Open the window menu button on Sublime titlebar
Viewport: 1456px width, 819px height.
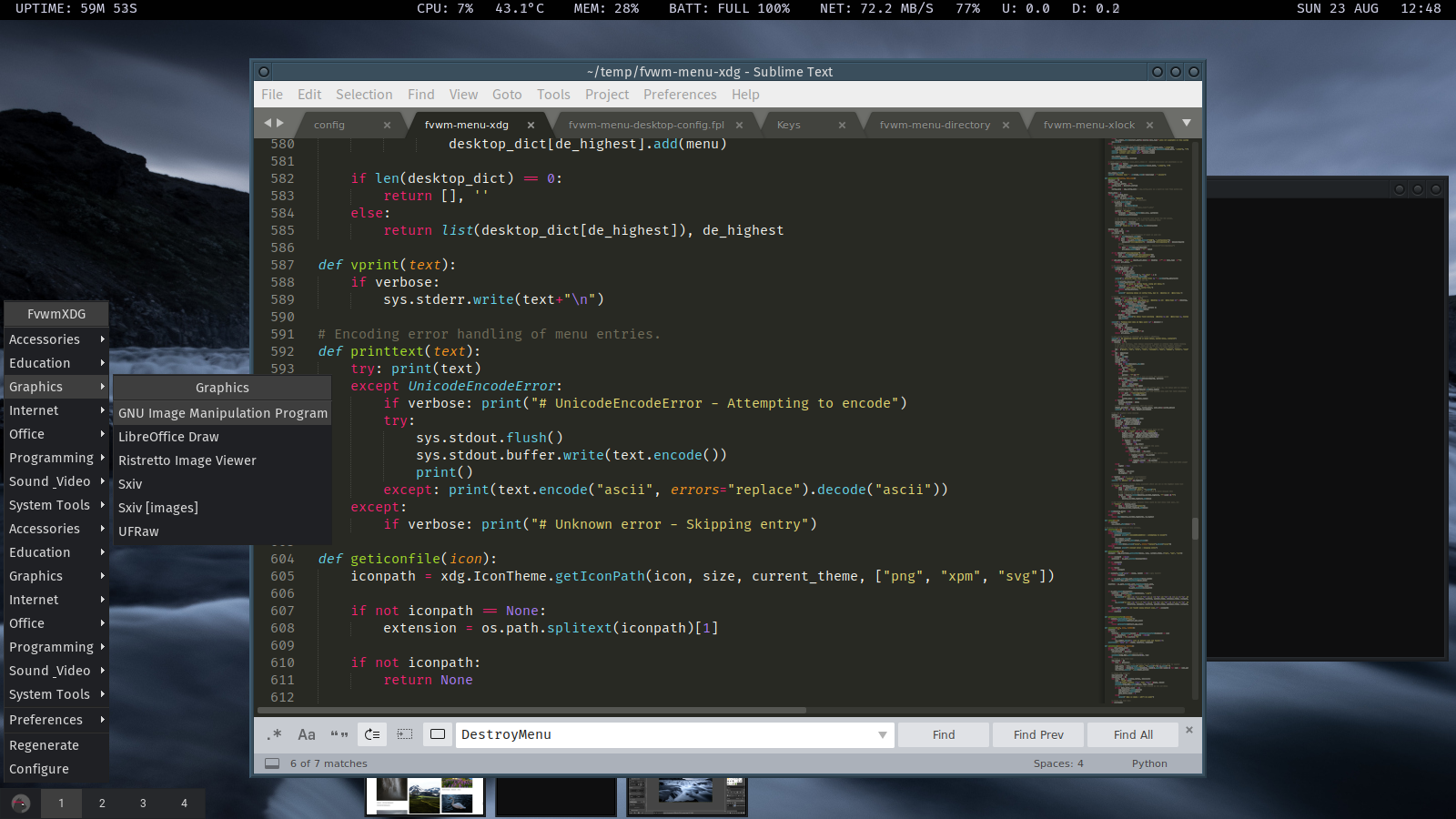[264, 71]
